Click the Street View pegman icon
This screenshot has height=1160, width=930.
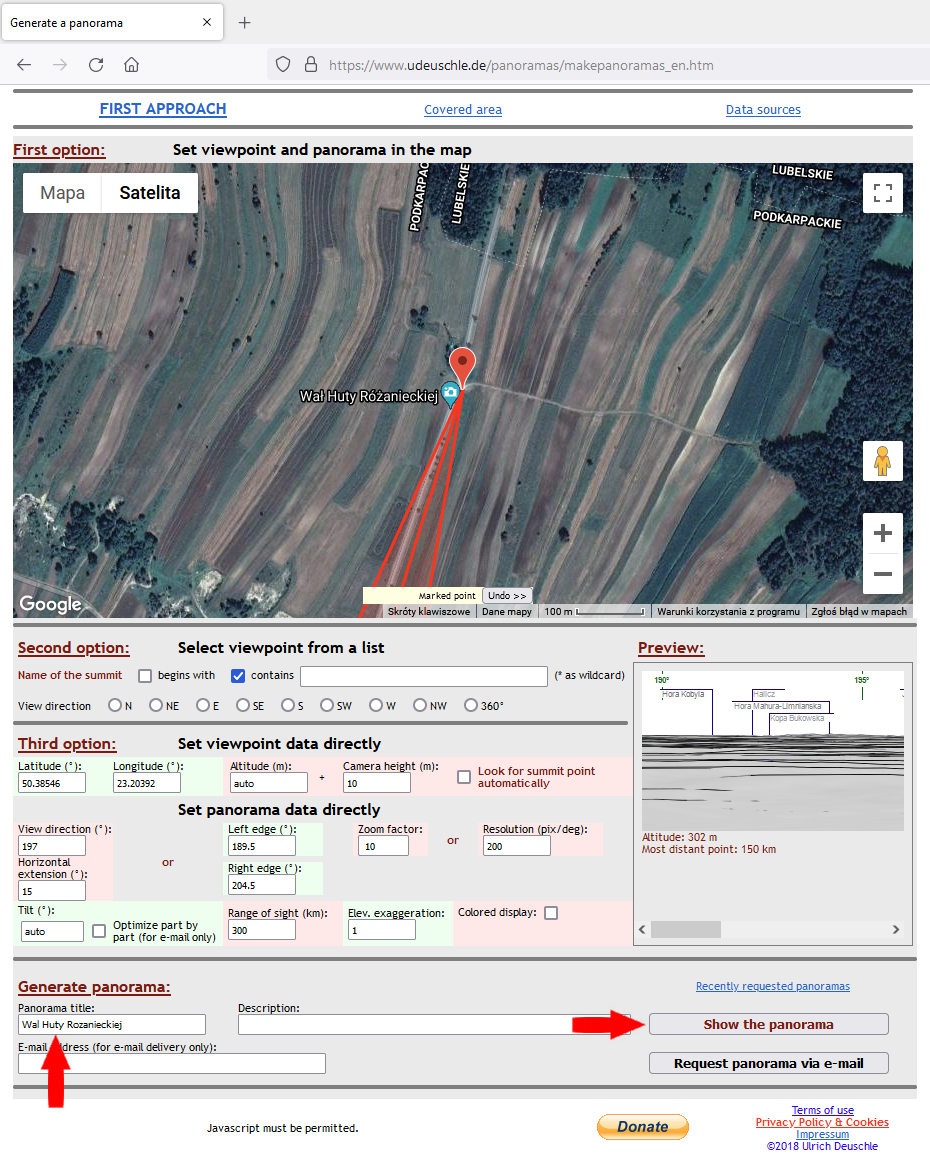tap(882, 461)
